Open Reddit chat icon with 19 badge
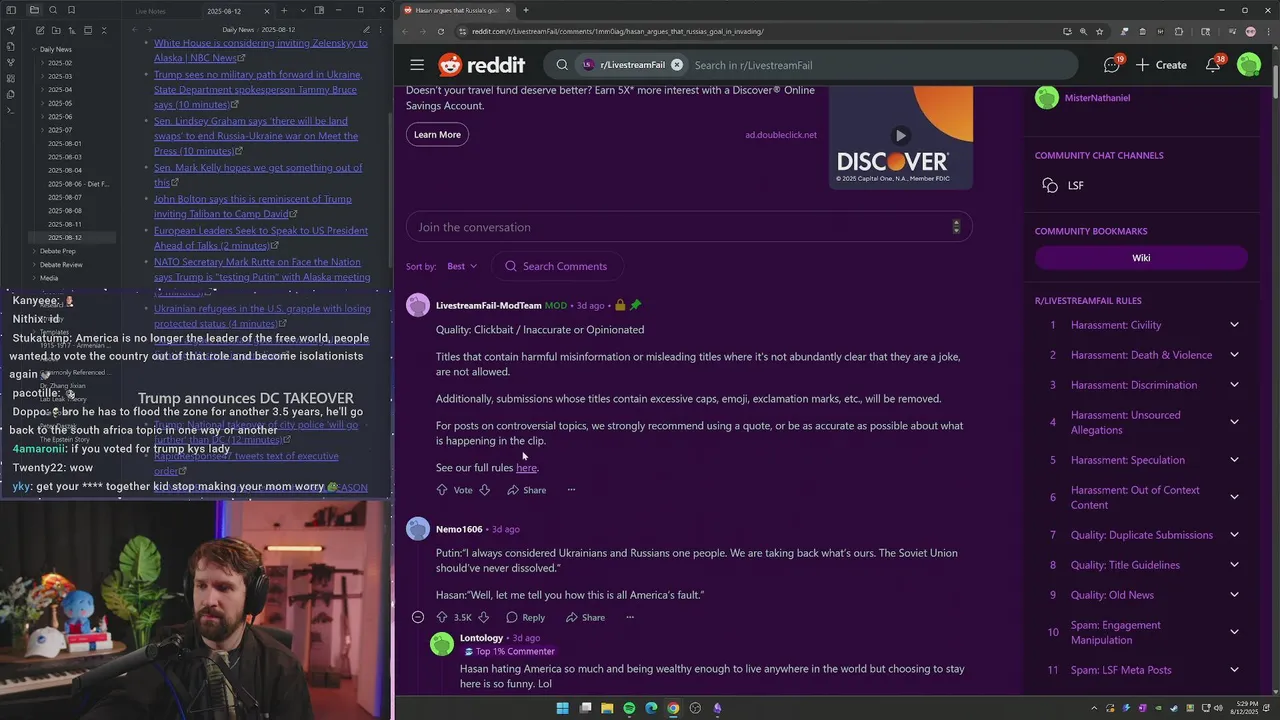This screenshot has width=1280, height=720. pyautogui.click(x=1112, y=65)
